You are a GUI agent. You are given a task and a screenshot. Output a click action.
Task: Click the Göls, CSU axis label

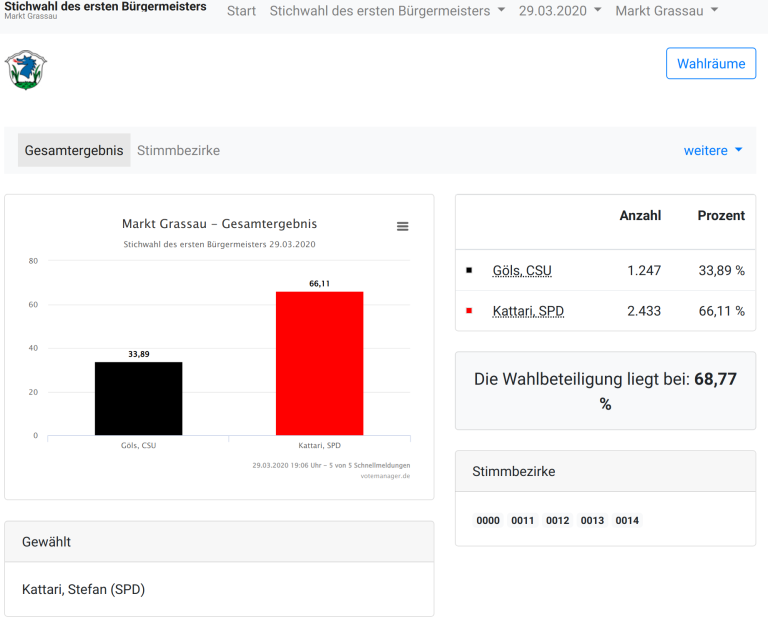[139, 446]
